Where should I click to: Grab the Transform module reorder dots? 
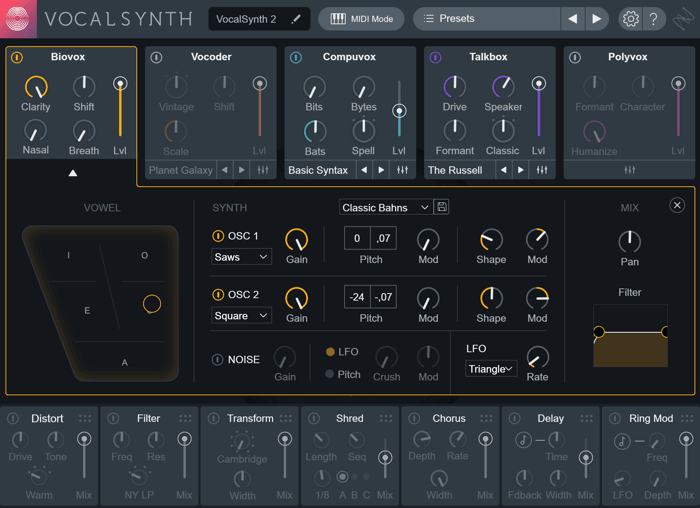286,418
